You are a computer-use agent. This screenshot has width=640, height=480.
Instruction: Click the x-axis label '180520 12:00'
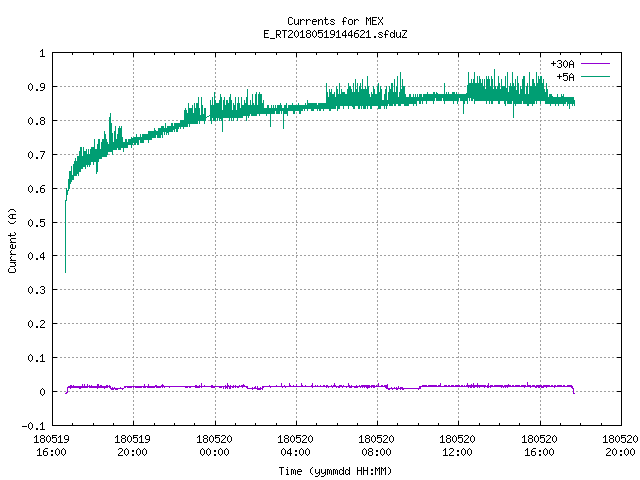pos(458,446)
